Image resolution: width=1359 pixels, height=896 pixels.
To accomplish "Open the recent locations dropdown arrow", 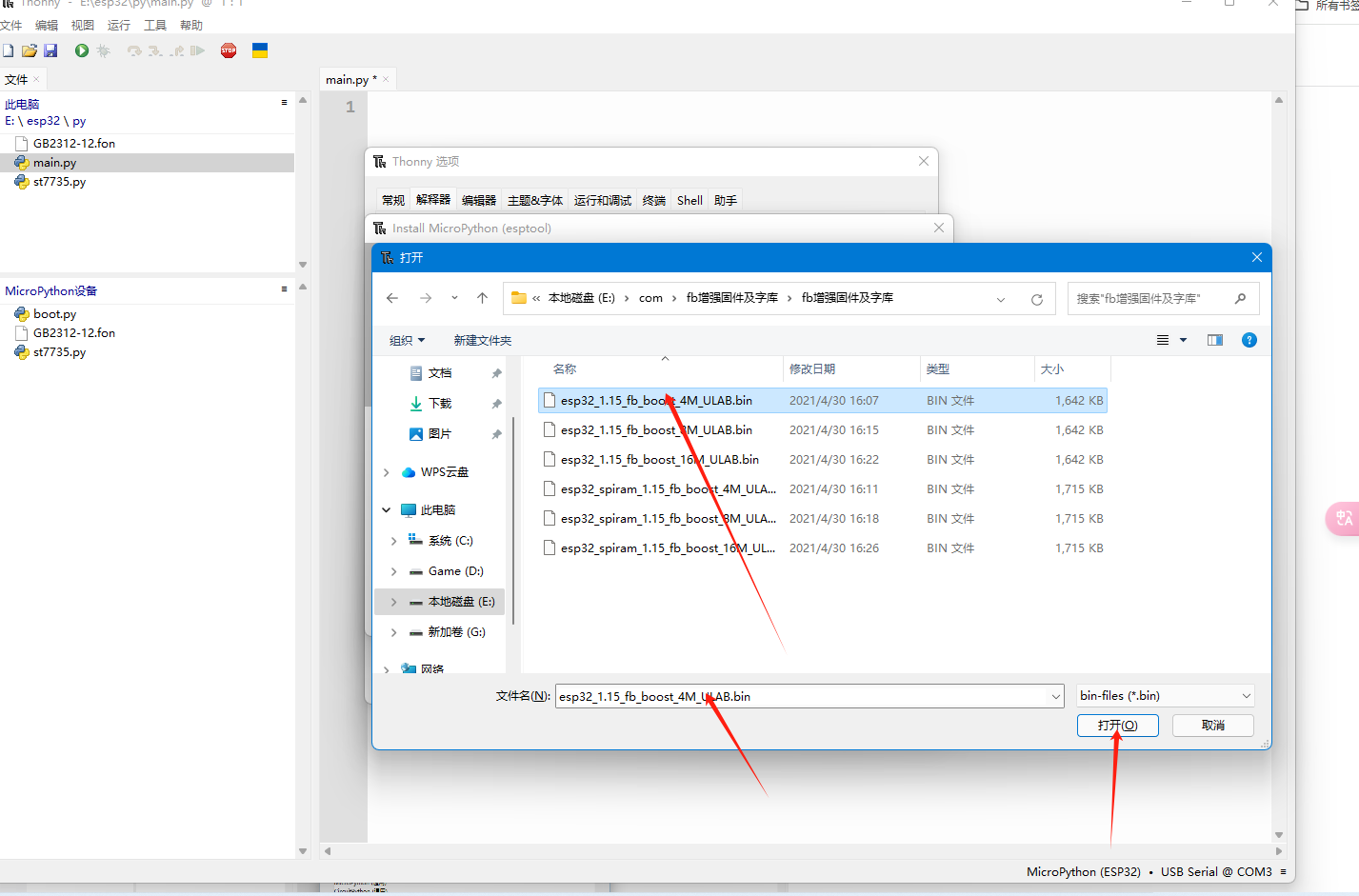I will (x=454, y=298).
